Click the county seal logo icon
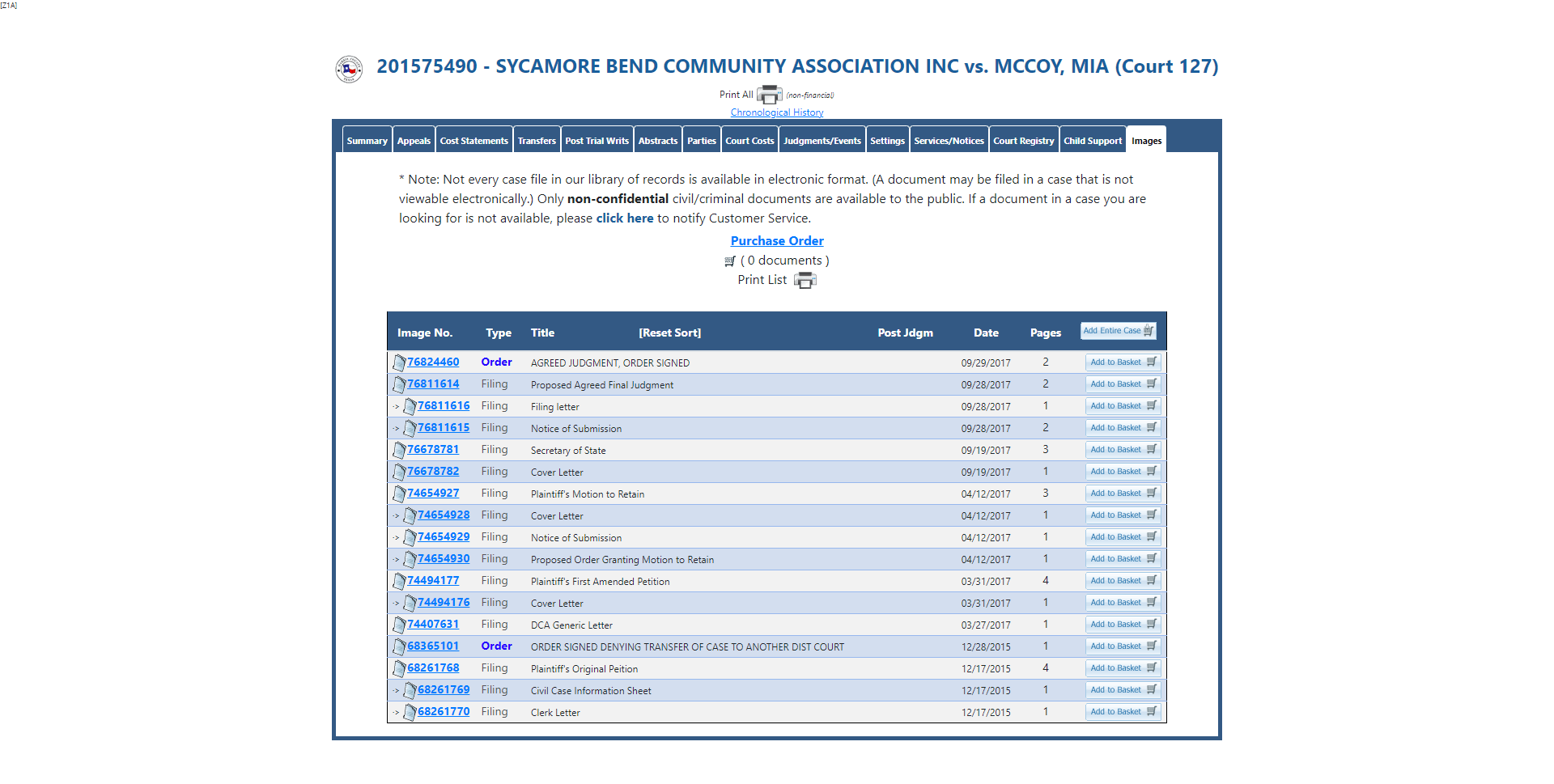The height and width of the screenshot is (784, 1554). tap(349, 69)
